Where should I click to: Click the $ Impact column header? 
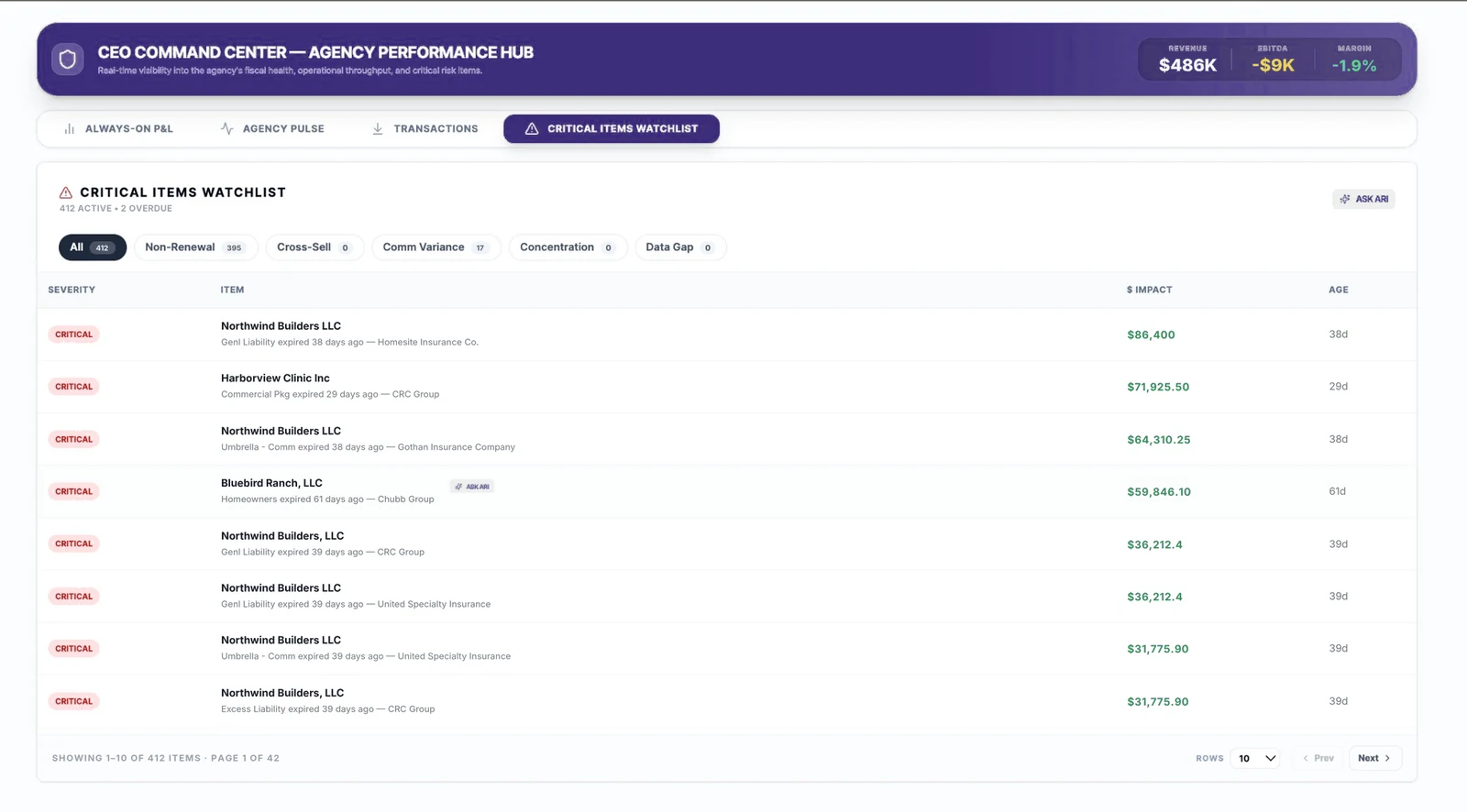click(1149, 290)
